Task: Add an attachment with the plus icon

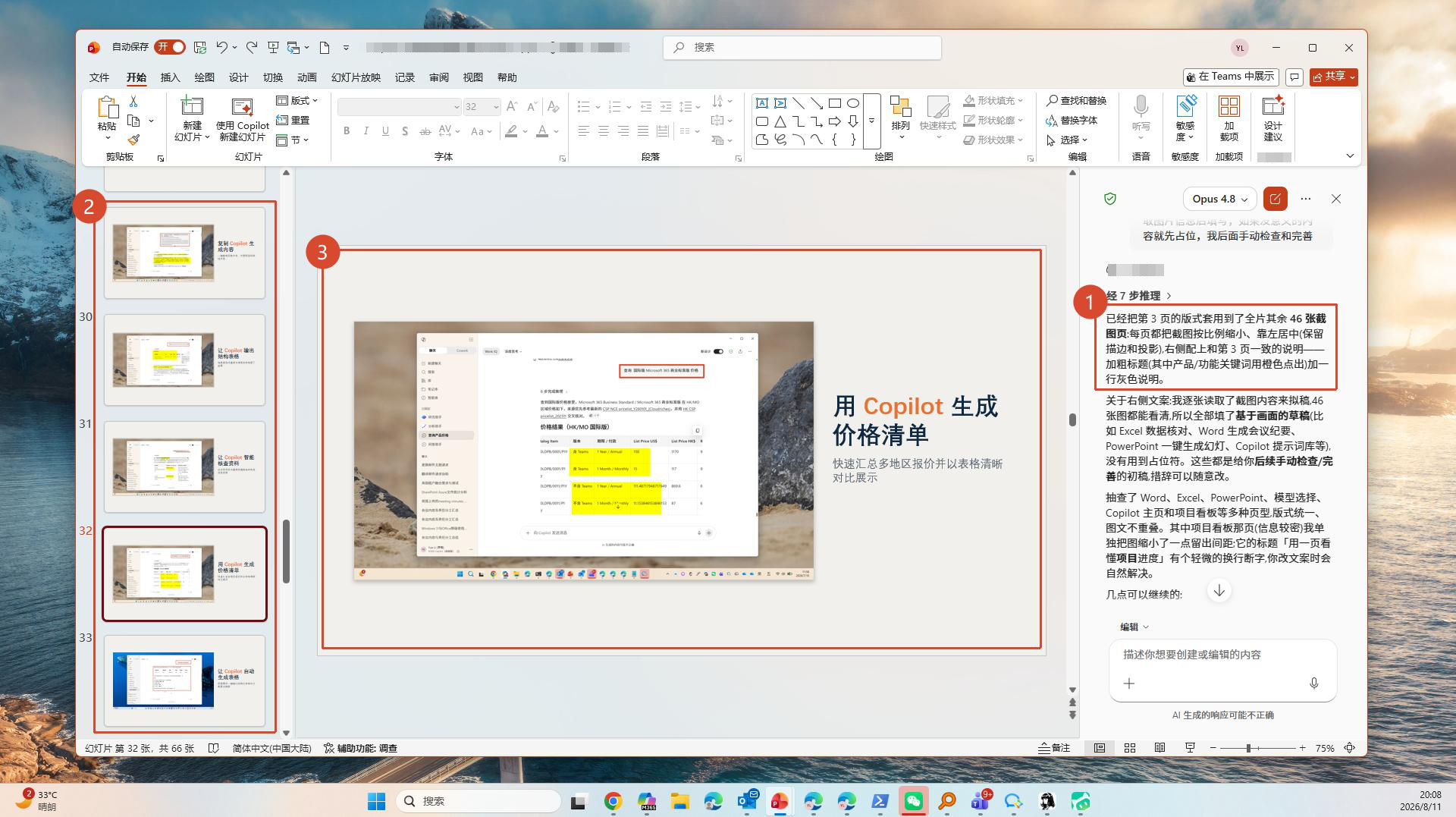Action: point(1129,683)
